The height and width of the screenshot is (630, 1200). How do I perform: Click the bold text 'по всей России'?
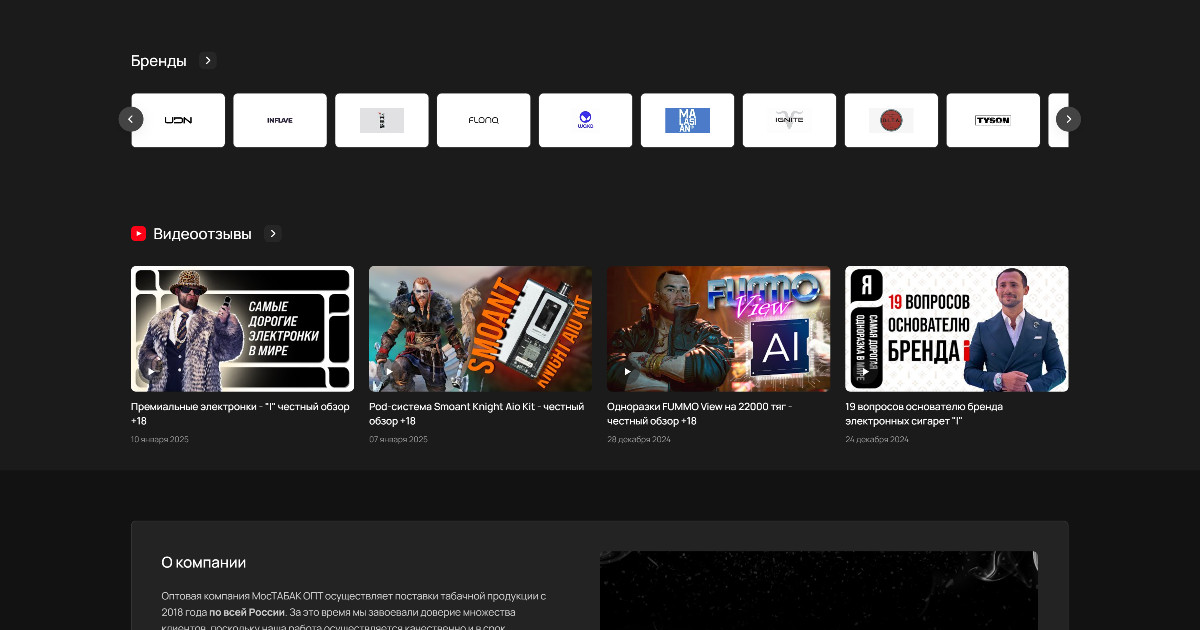246,611
